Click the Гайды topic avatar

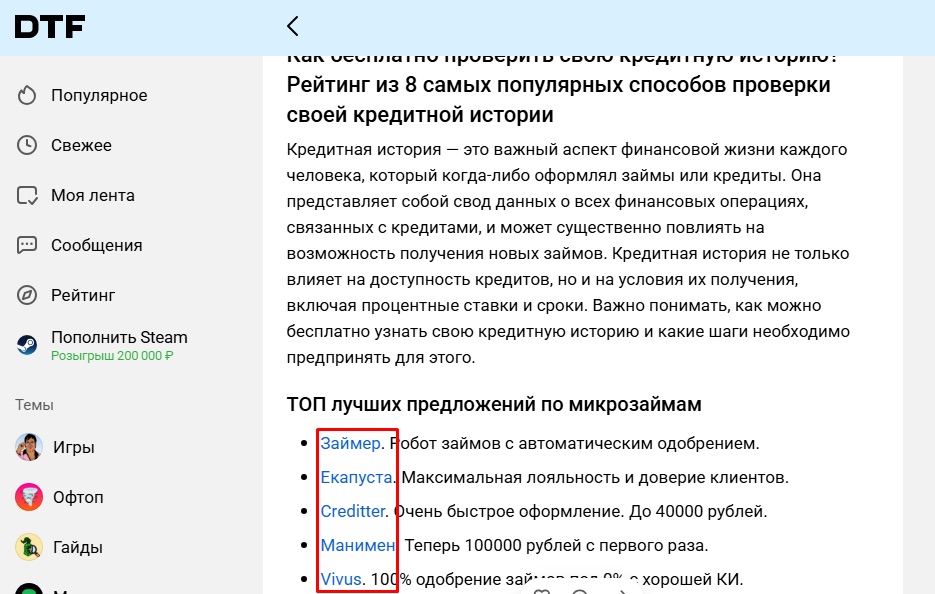[29, 547]
